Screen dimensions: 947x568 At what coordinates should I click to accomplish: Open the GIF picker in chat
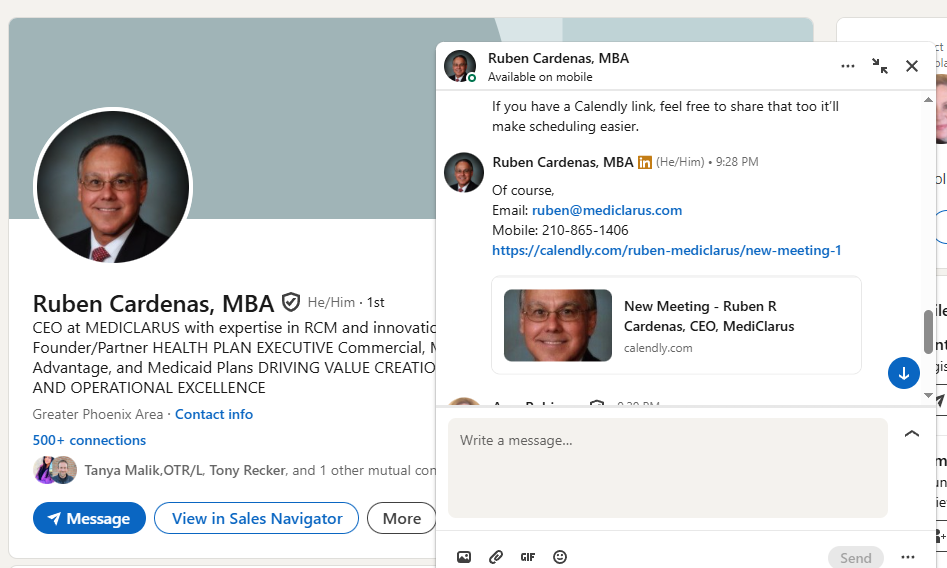(528, 557)
